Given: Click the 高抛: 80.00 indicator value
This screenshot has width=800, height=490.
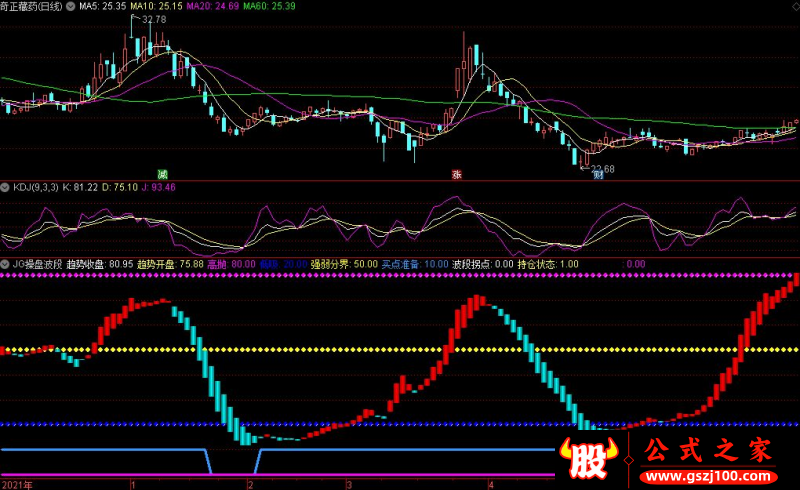Looking at the screenshot, I should point(231,264).
